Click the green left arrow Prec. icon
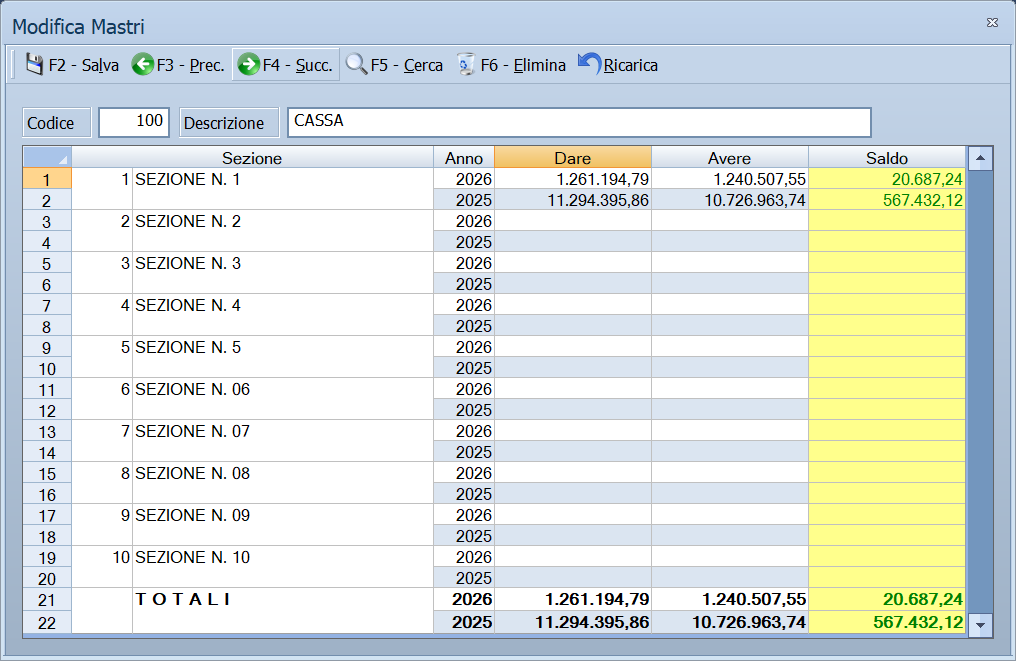 pyautogui.click(x=143, y=65)
